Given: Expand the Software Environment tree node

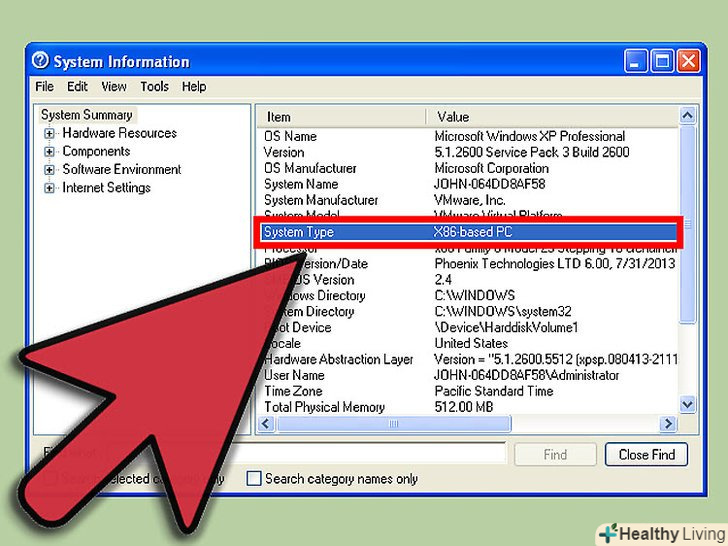Looking at the screenshot, I should [49, 170].
